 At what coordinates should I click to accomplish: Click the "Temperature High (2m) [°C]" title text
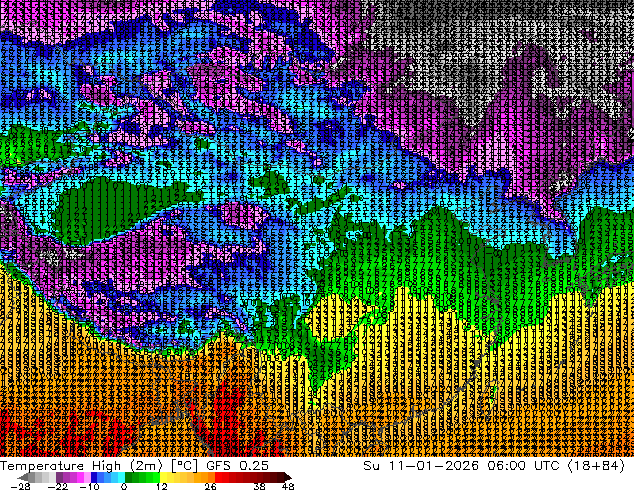(x=99, y=466)
